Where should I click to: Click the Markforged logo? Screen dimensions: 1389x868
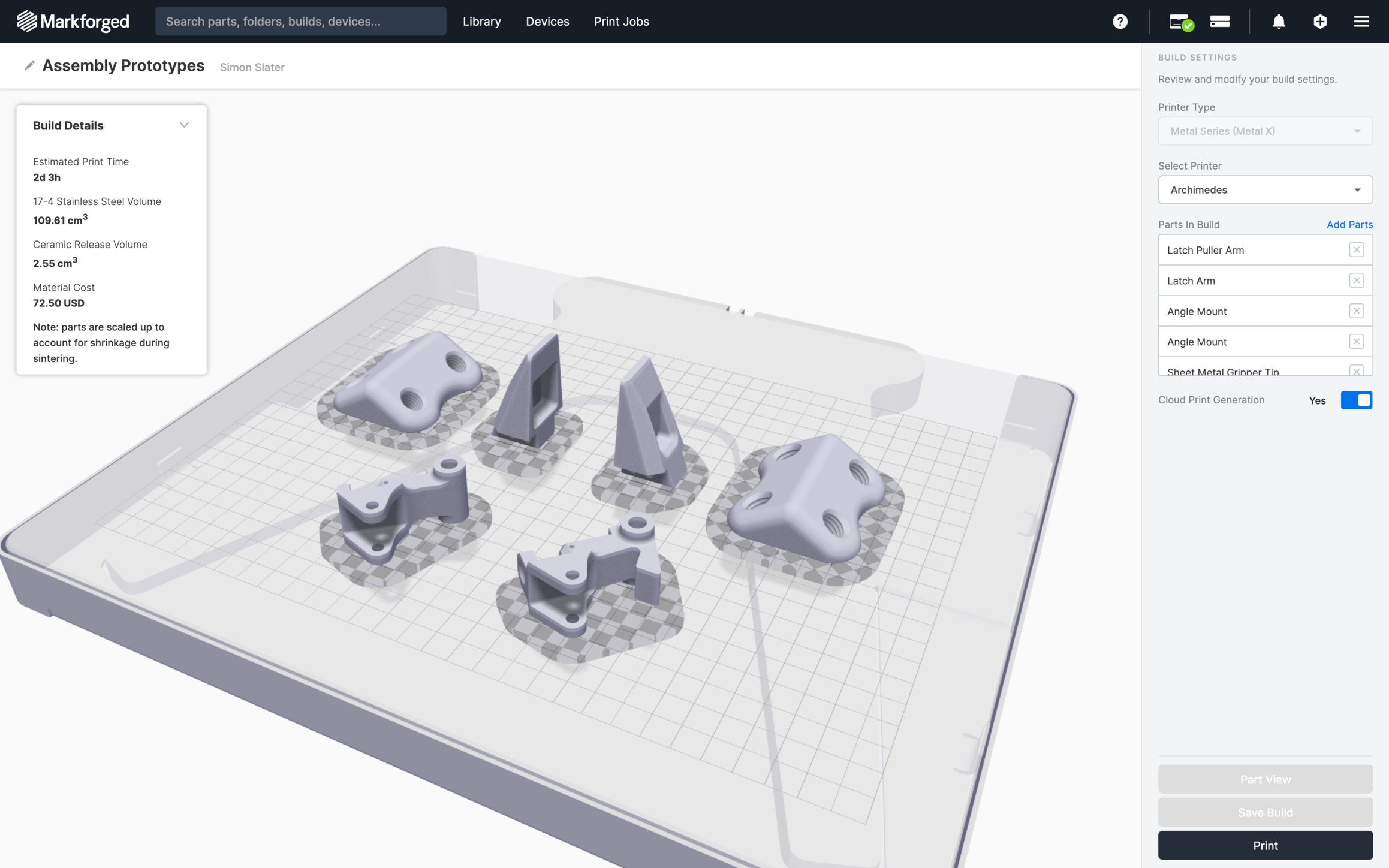(73, 22)
